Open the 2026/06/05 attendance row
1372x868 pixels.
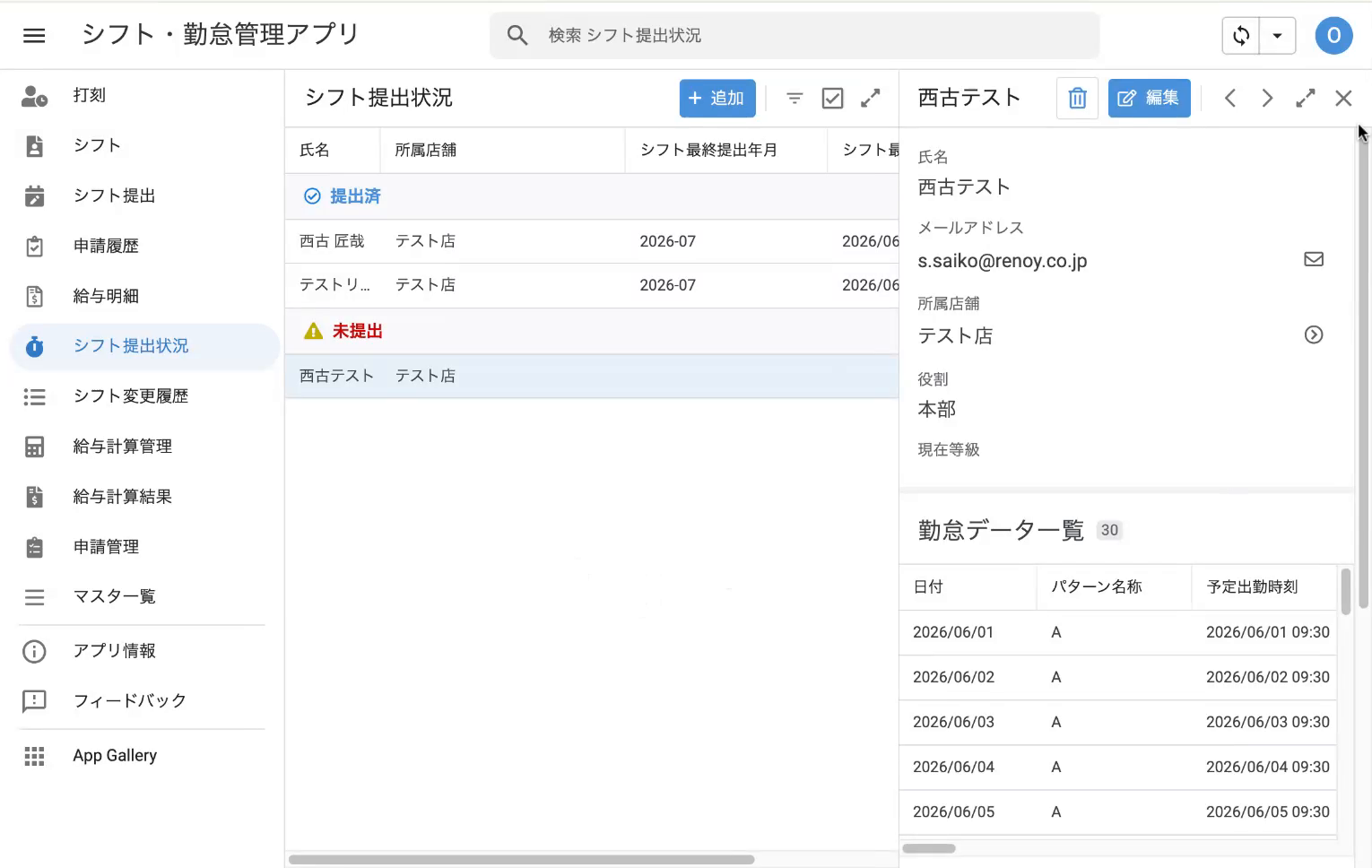[1117, 812]
